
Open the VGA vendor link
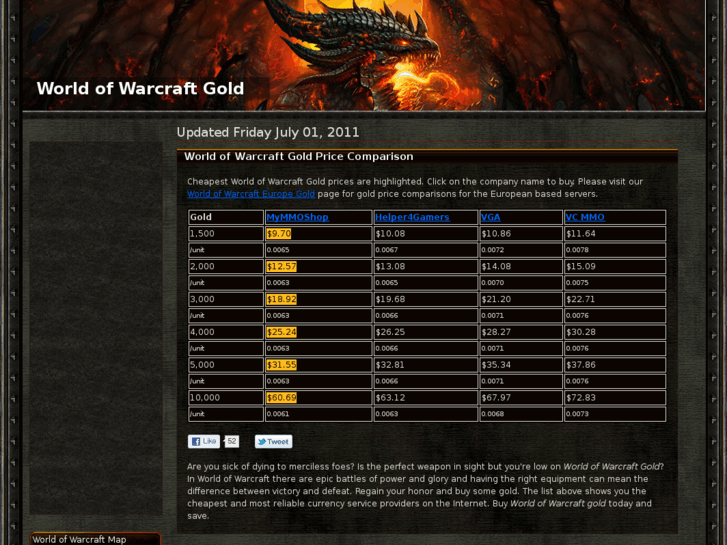click(491, 217)
